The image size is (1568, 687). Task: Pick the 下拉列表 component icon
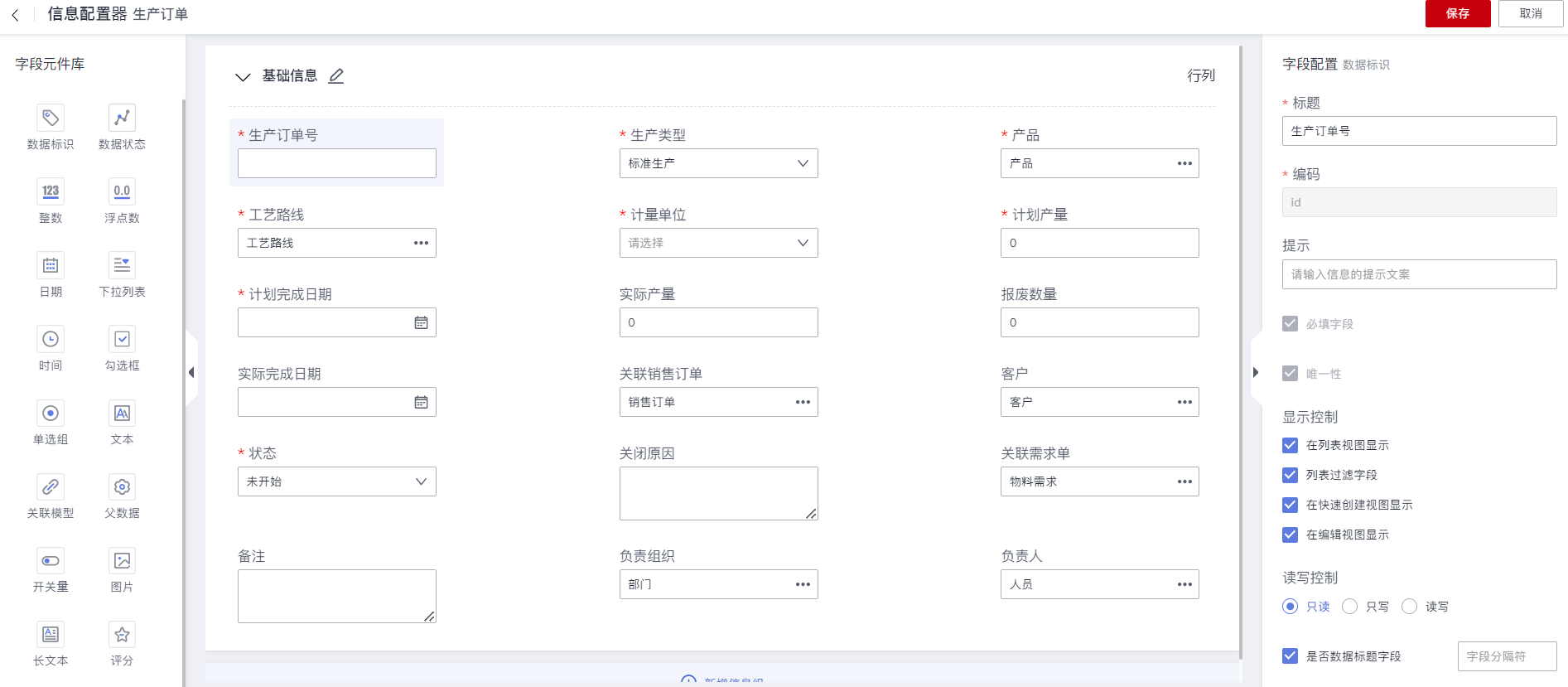[122, 265]
